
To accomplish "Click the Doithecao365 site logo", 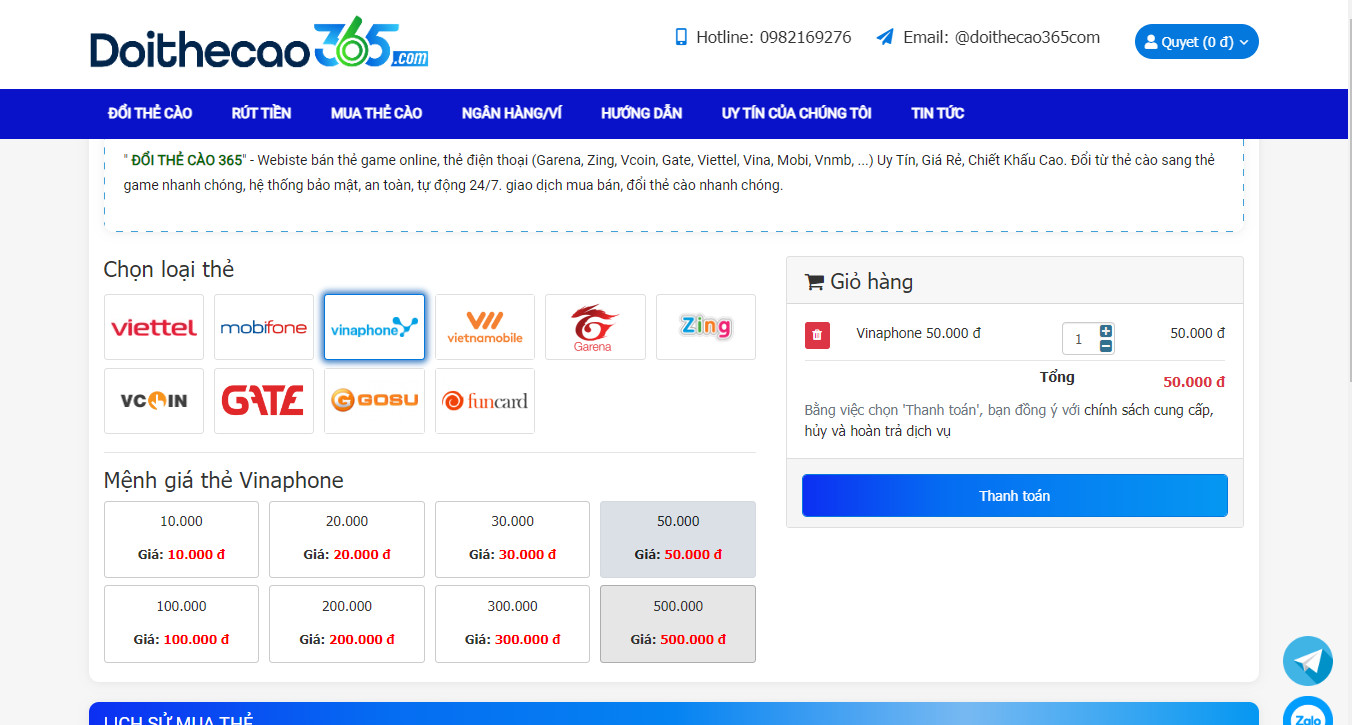I will [x=259, y=44].
